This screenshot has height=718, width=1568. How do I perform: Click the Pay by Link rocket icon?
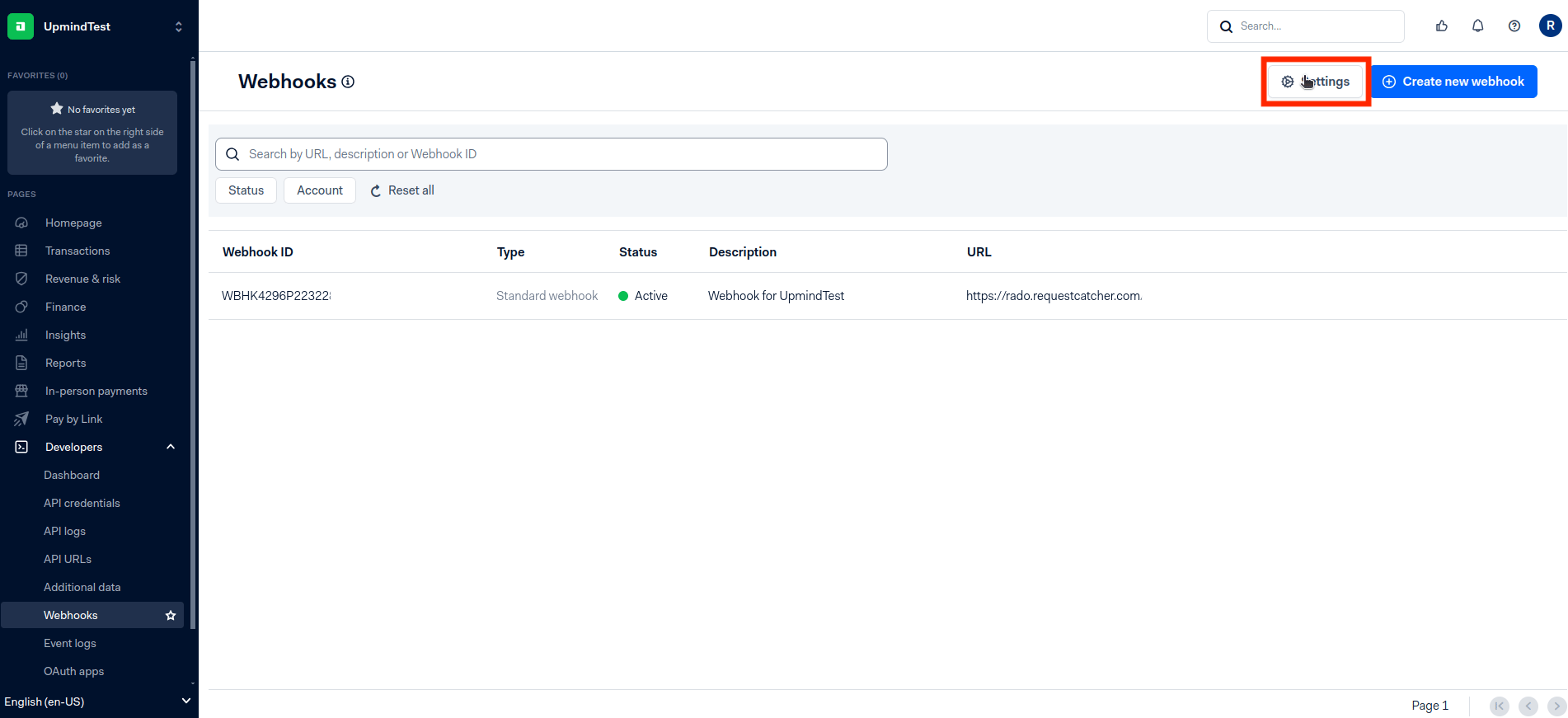(x=21, y=419)
